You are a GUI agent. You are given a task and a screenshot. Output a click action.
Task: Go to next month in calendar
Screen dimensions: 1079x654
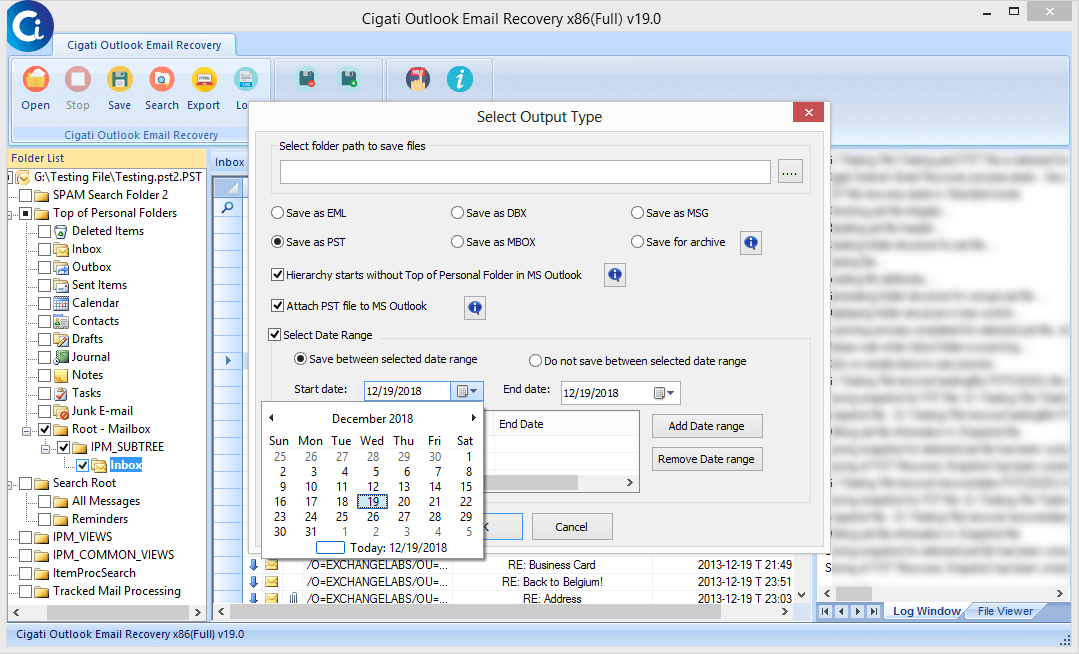click(x=473, y=418)
